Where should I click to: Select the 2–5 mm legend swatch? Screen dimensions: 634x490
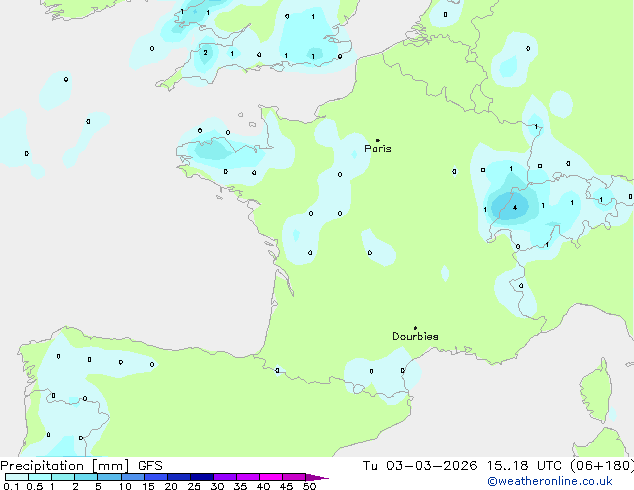pyautogui.click(x=86, y=477)
